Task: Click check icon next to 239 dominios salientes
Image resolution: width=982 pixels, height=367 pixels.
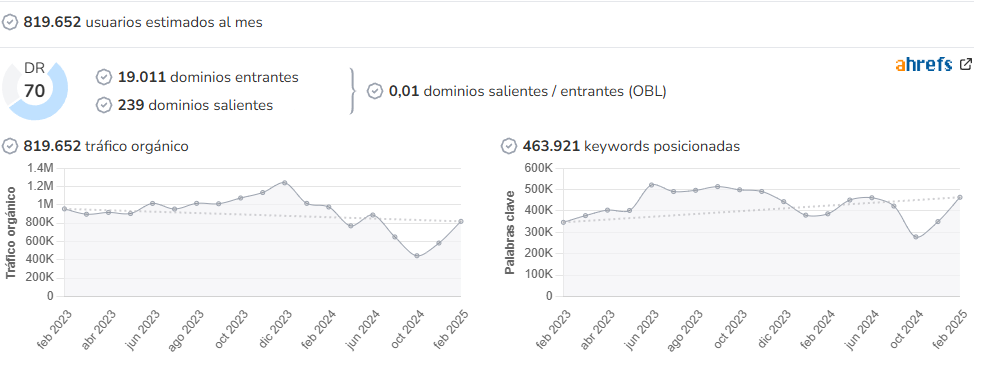Action: point(104,105)
